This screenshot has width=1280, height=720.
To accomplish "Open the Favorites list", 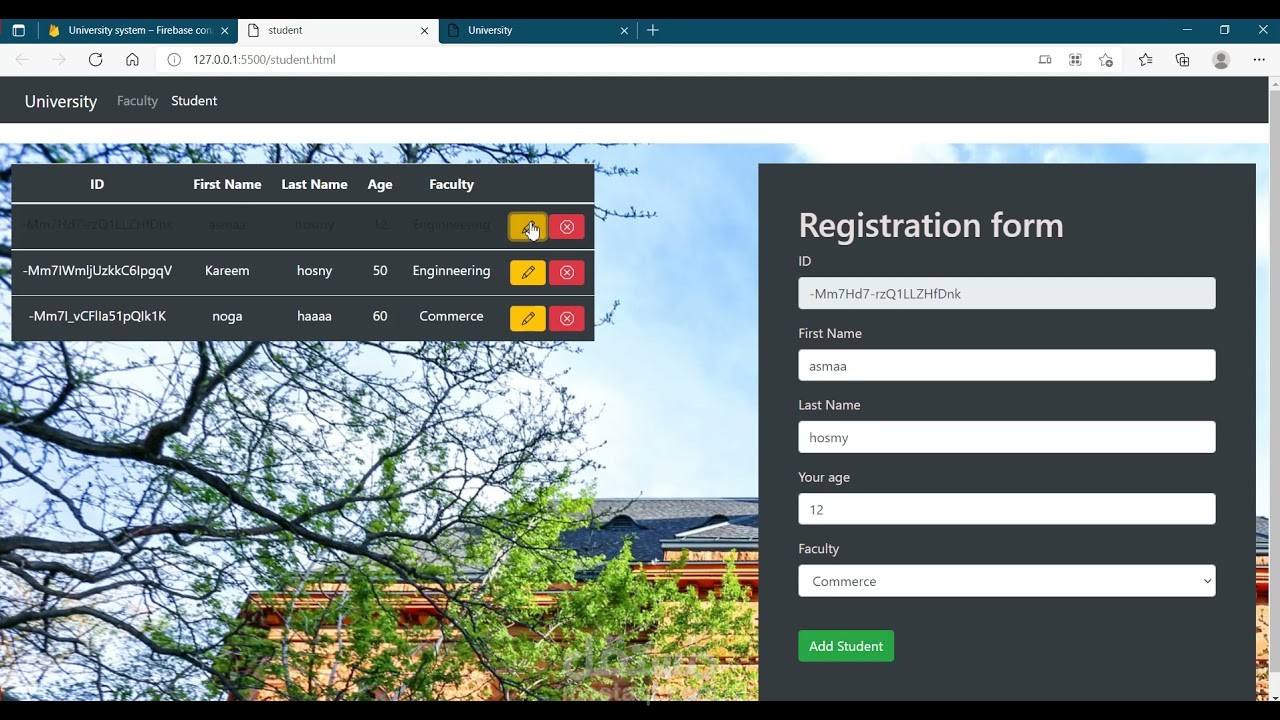I will click(1145, 60).
